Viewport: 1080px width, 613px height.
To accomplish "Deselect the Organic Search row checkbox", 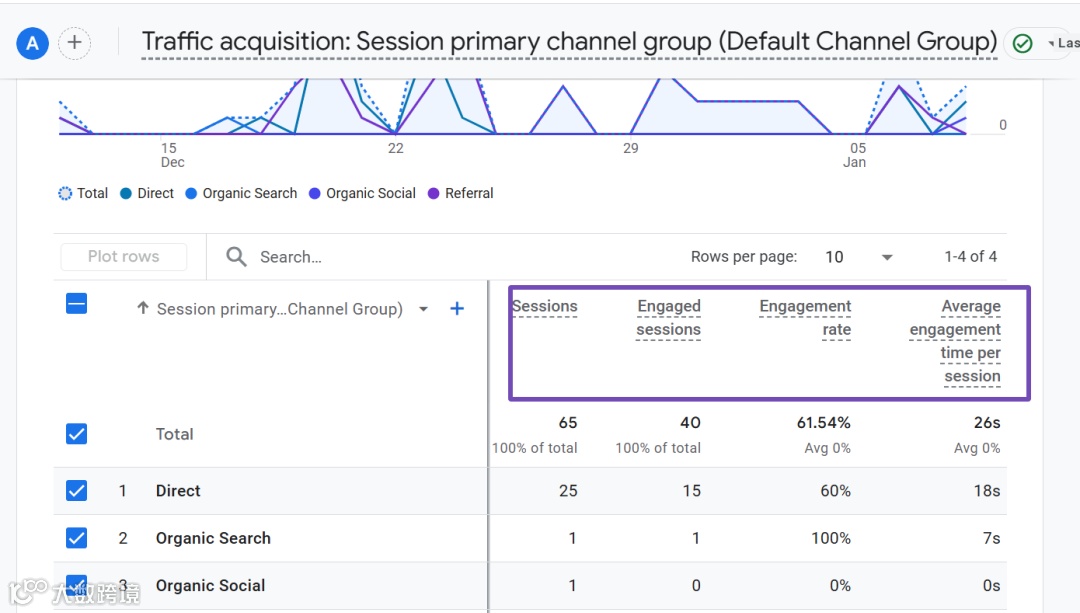I will 76,538.
